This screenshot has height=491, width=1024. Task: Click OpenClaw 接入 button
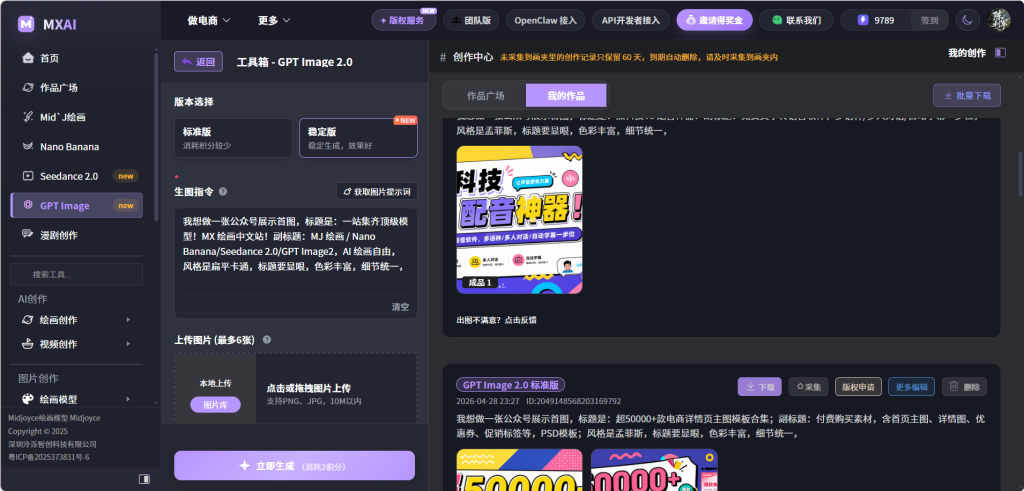[545, 20]
